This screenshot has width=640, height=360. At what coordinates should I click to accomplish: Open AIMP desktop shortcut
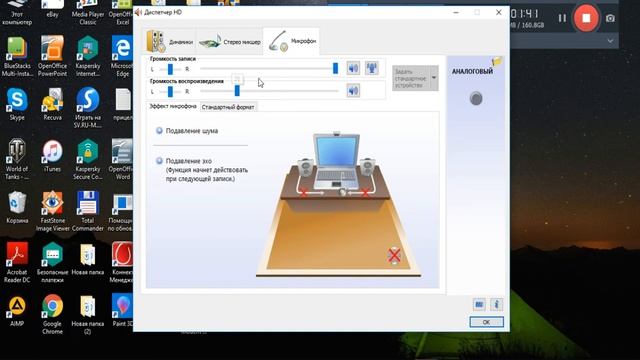coord(17,311)
